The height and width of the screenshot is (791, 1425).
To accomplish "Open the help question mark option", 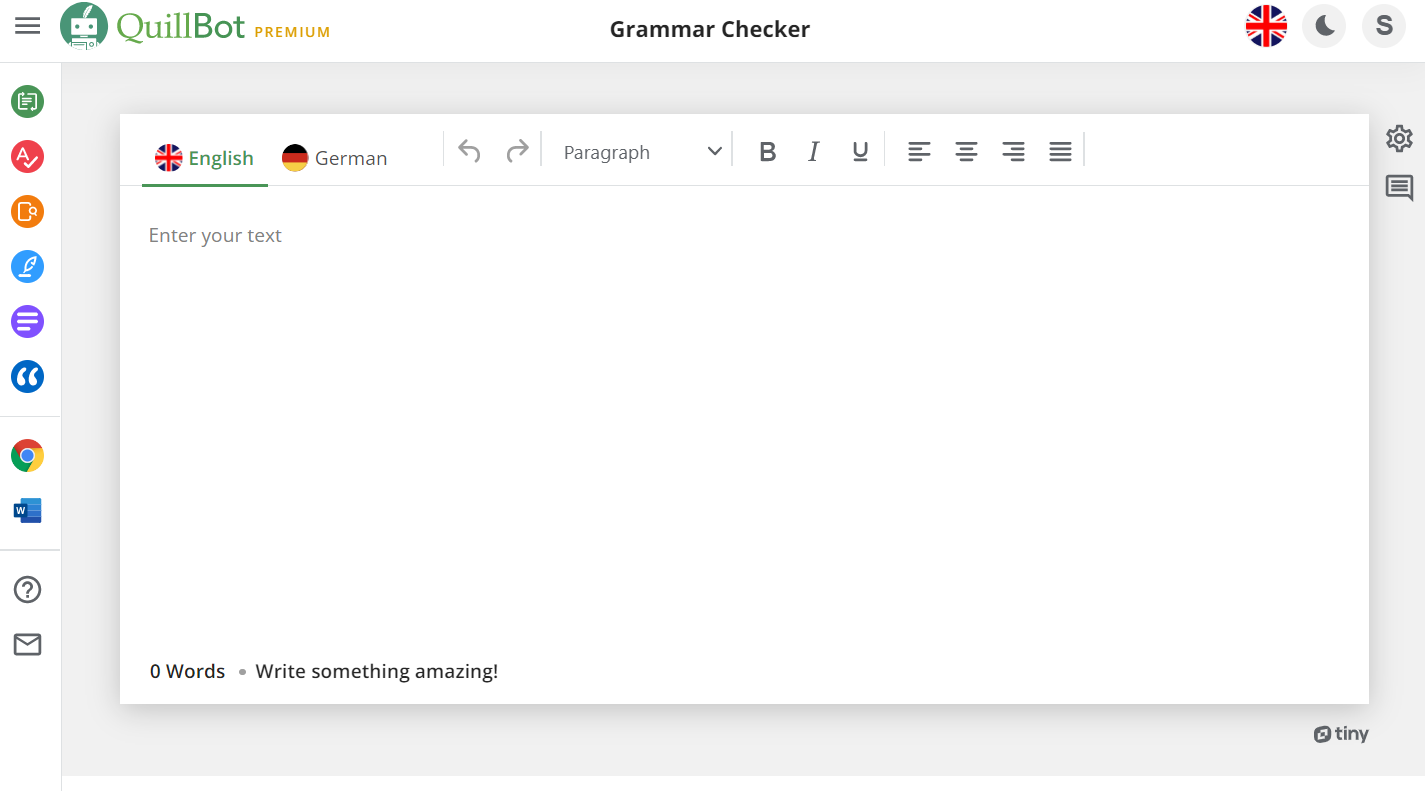I will [x=27, y=589].
